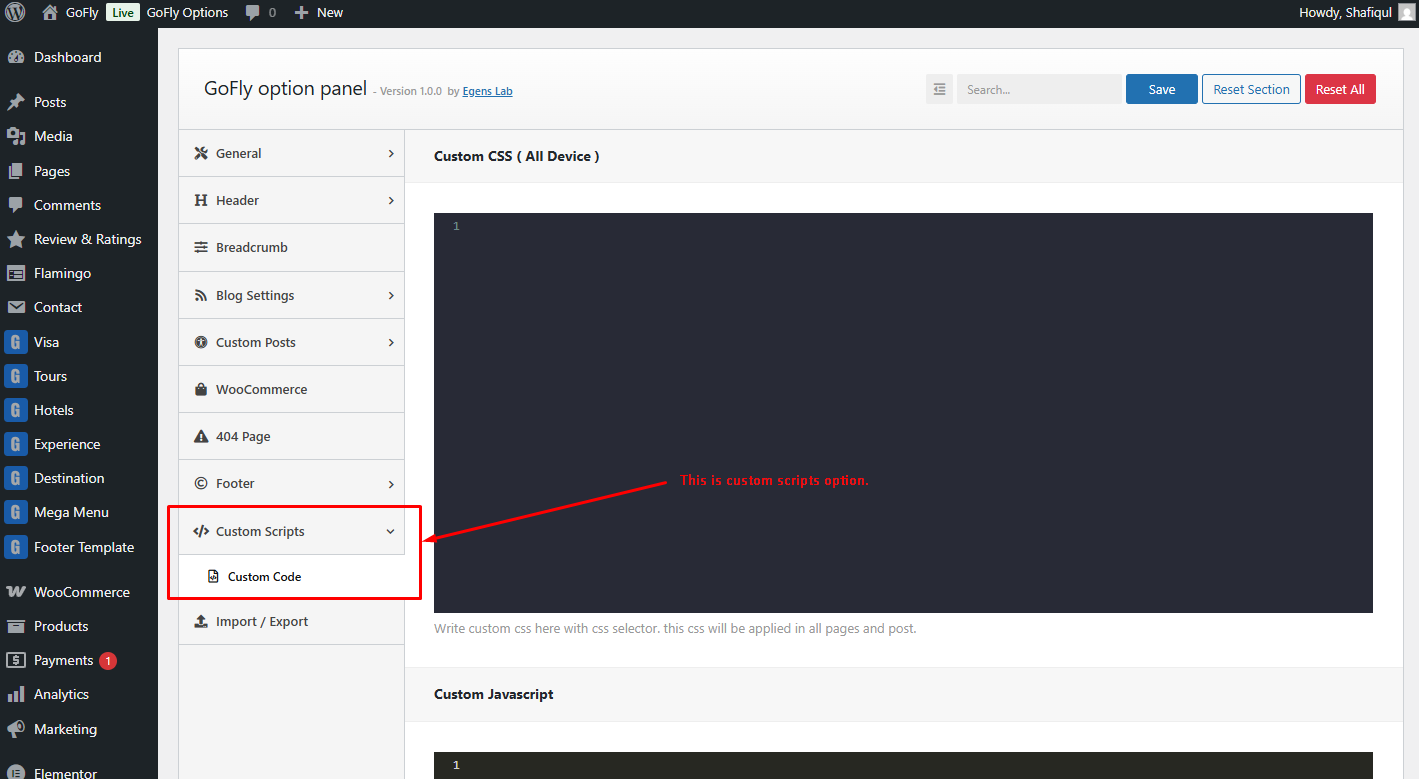The height and width of the screenshot is (779, 1419).
Task: Click the Experience G icon in sidebar
Action: pyautogui.click(x=16, y=444)
